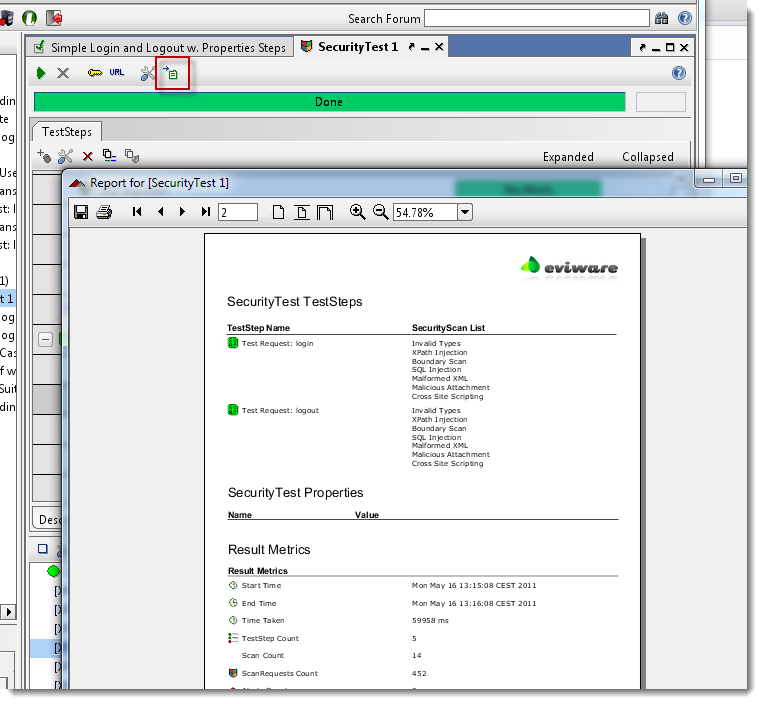Go to previous report page
762x704 pixels.
coord(160,212)
